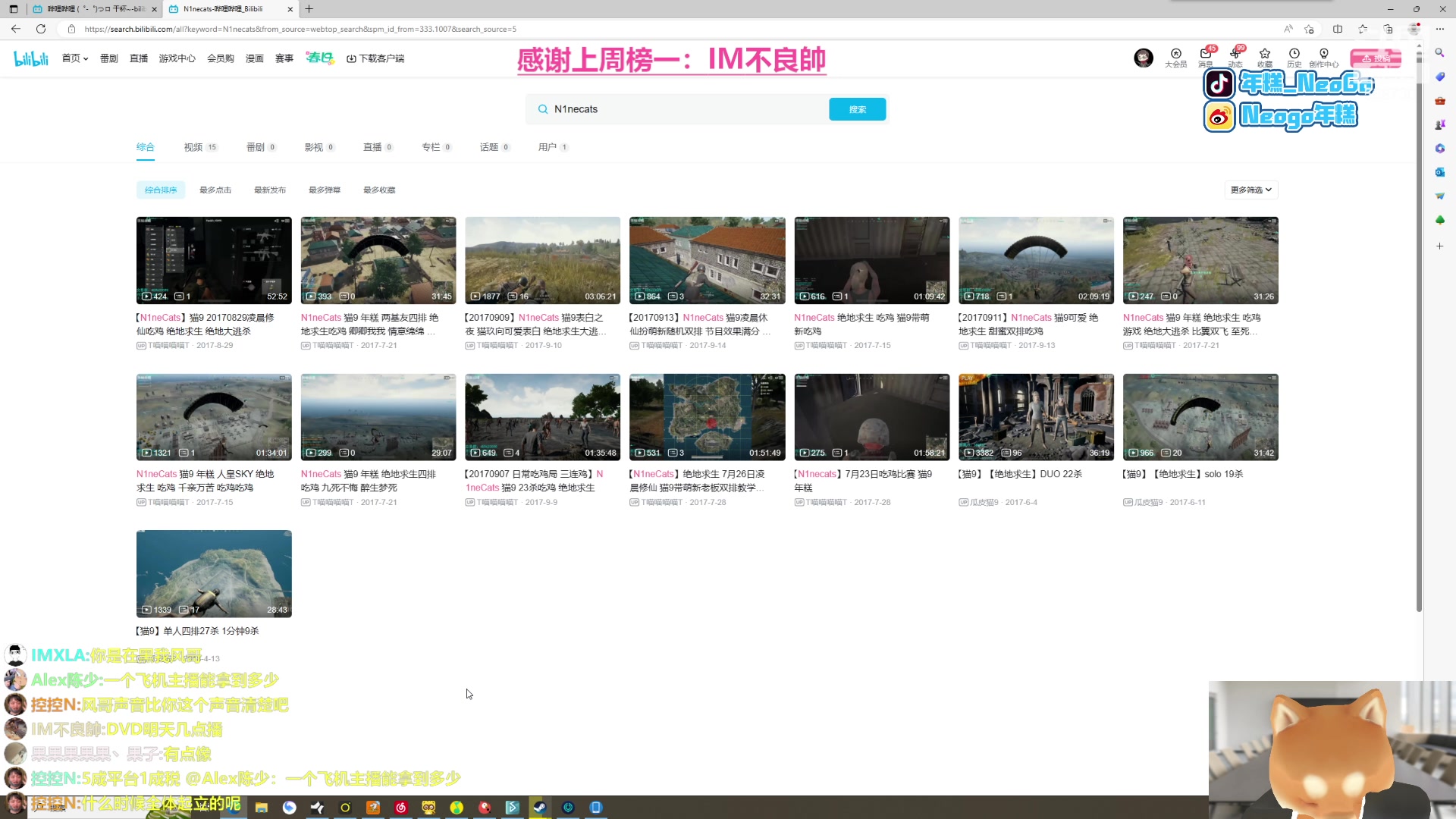Open Edge collections icon
Viewport: 1456px width, 819px height.
(x=1388, y=29)
